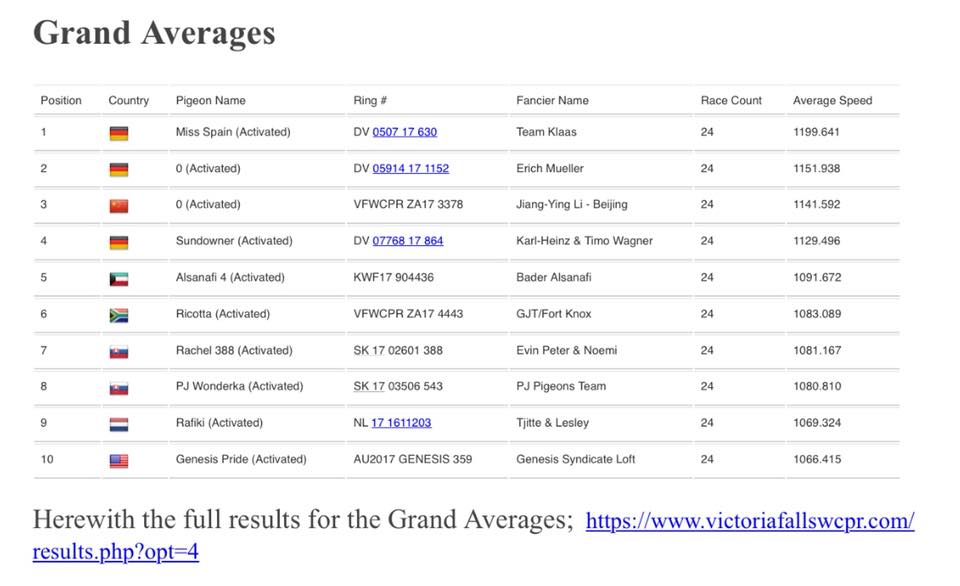Click the Netherlands flag beside Rafiki
The height and width of the screenshot is (586, 960).
[118, 424]
